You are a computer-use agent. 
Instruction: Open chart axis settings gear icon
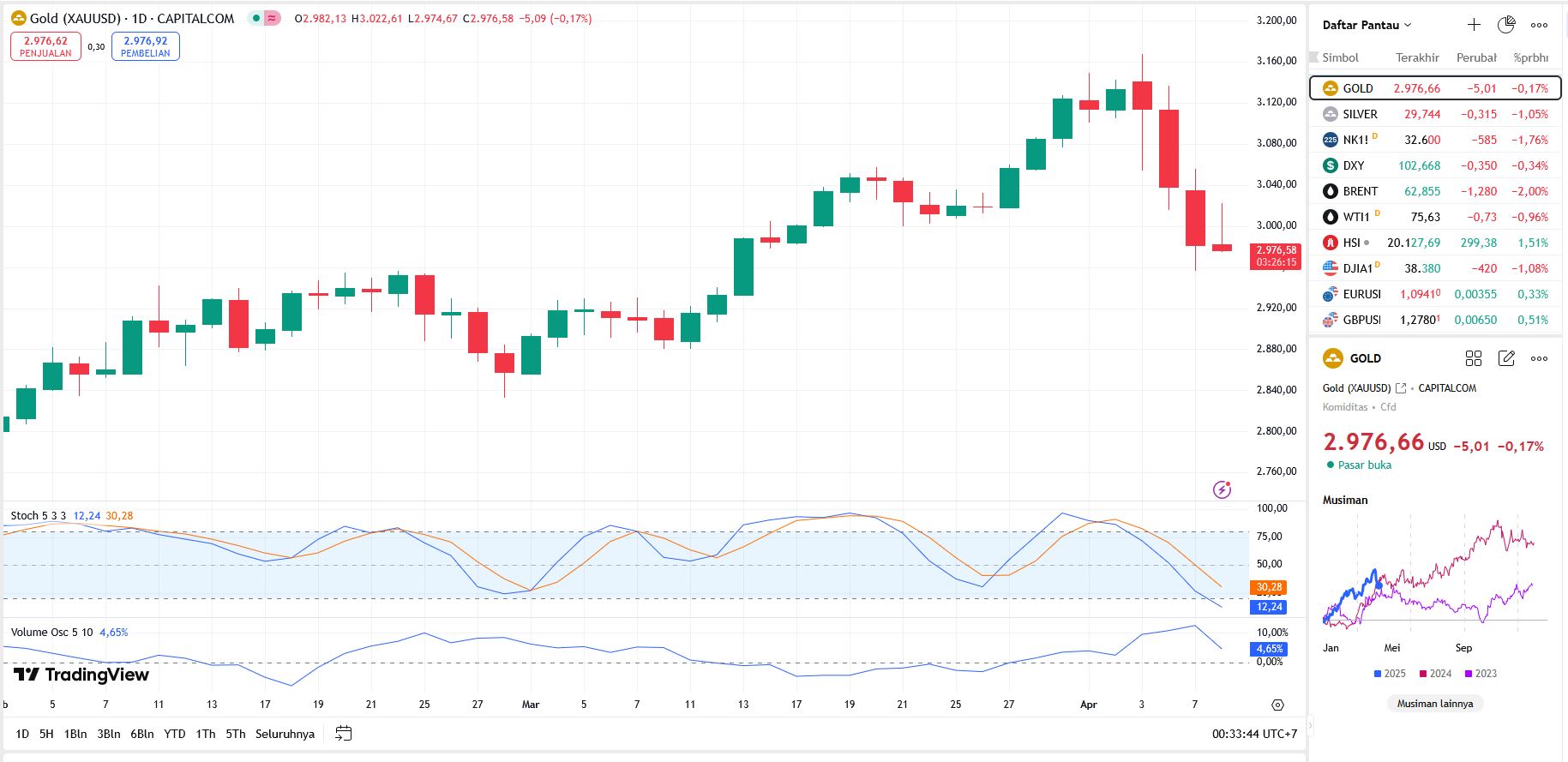[x=1277, y=705]
